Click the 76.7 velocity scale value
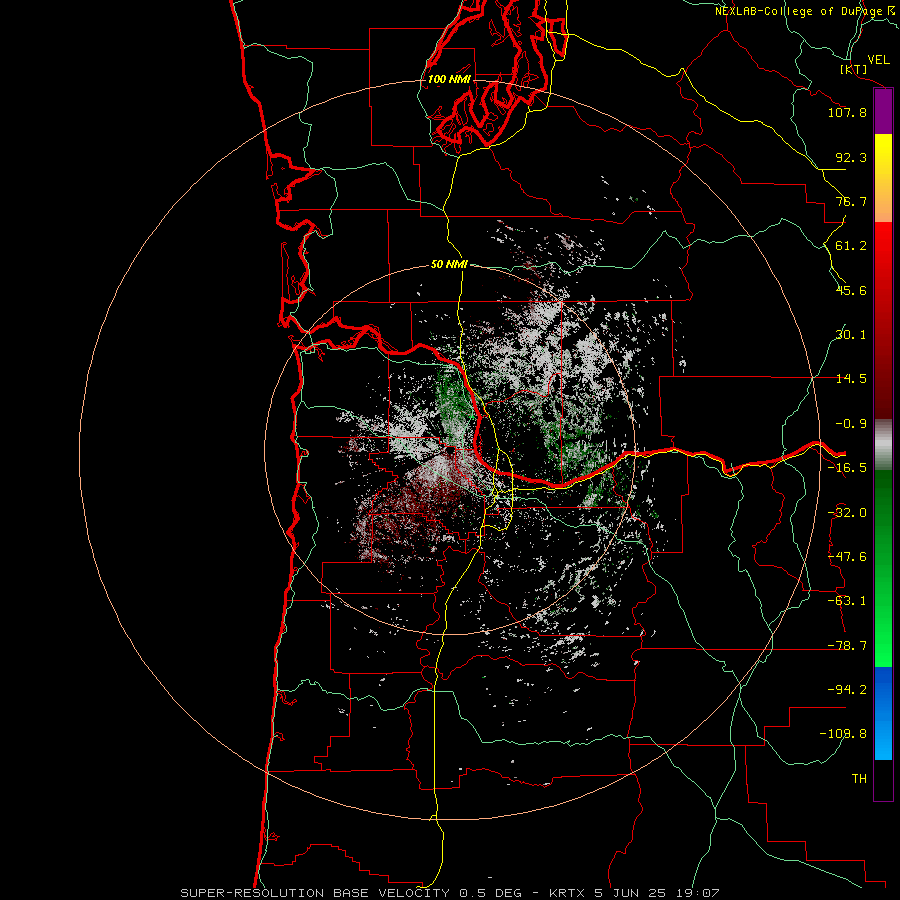This screenshot has height=900, width=900. click(851, 201)
